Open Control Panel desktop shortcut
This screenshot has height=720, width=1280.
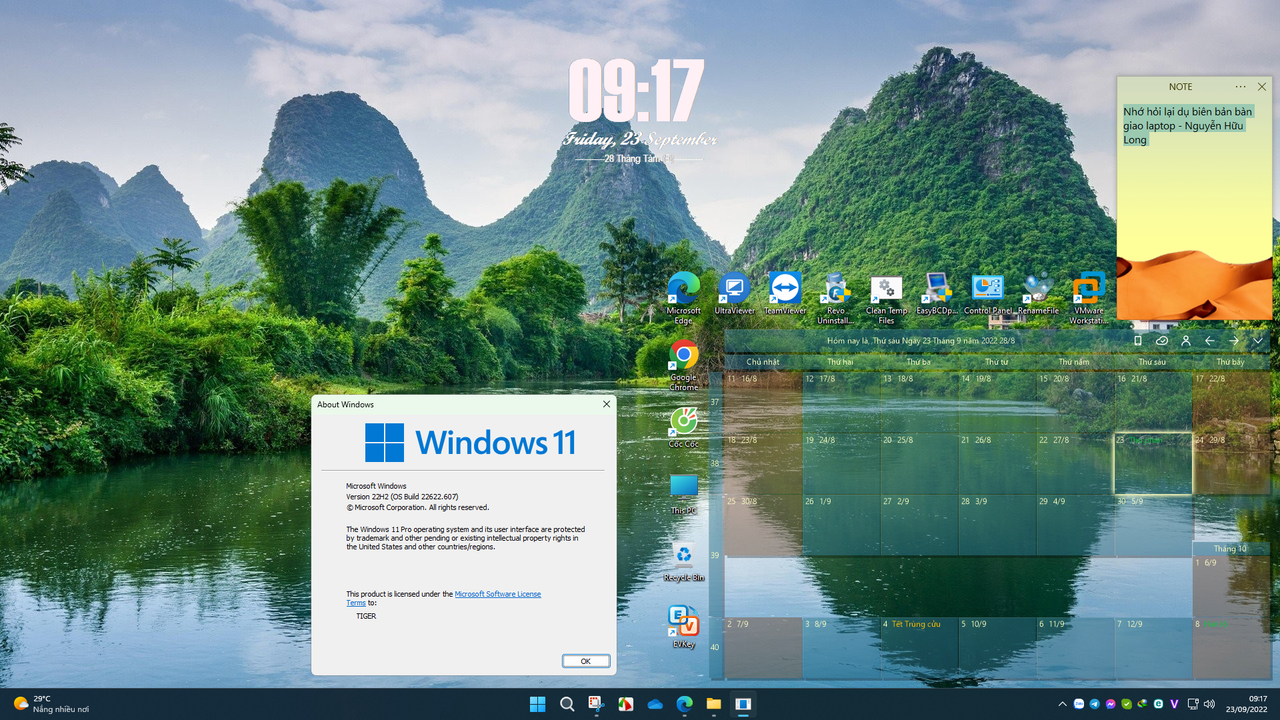[988, 291]
